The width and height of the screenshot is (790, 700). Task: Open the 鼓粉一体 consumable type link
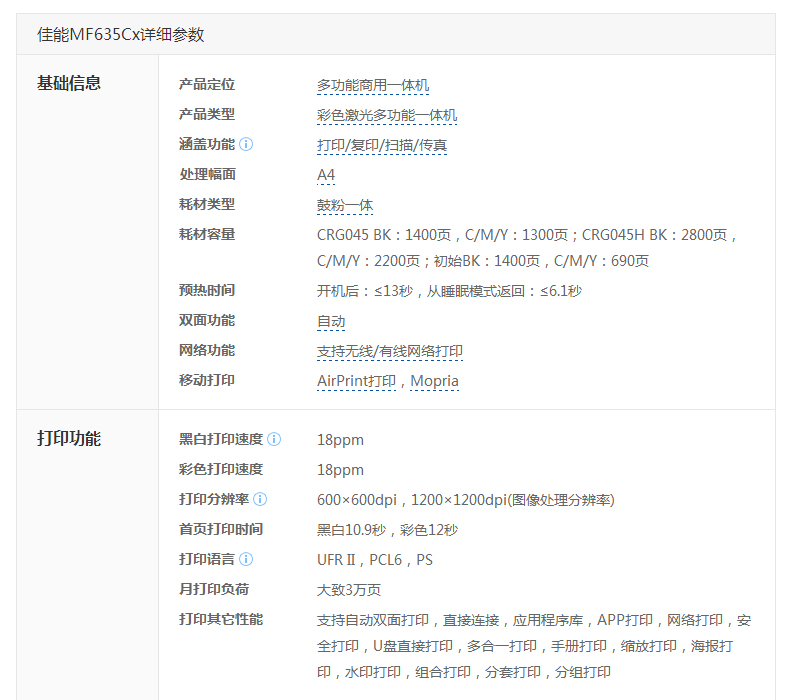tap(345, 206)
